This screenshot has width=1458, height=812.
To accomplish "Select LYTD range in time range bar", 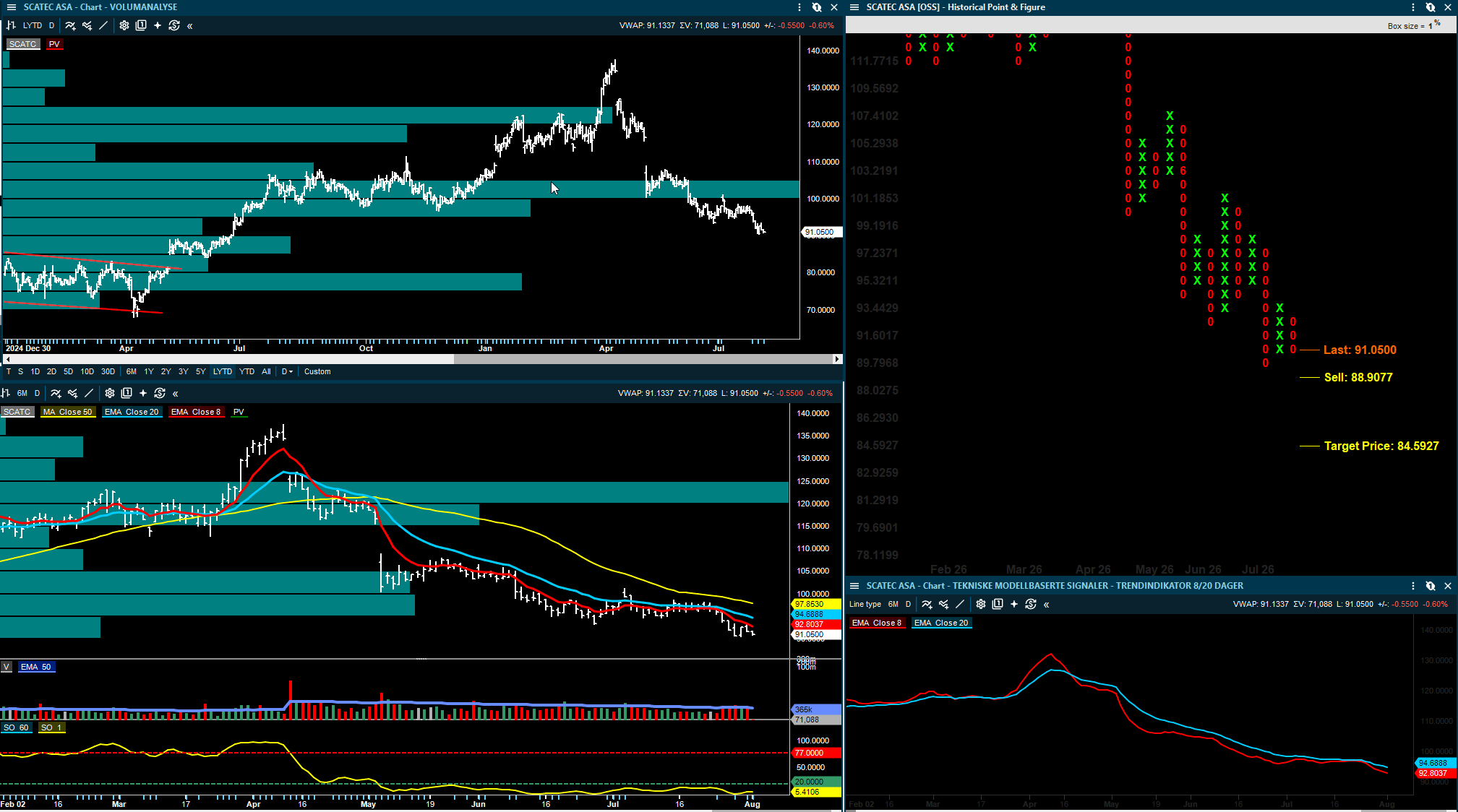I will [223, 371].
